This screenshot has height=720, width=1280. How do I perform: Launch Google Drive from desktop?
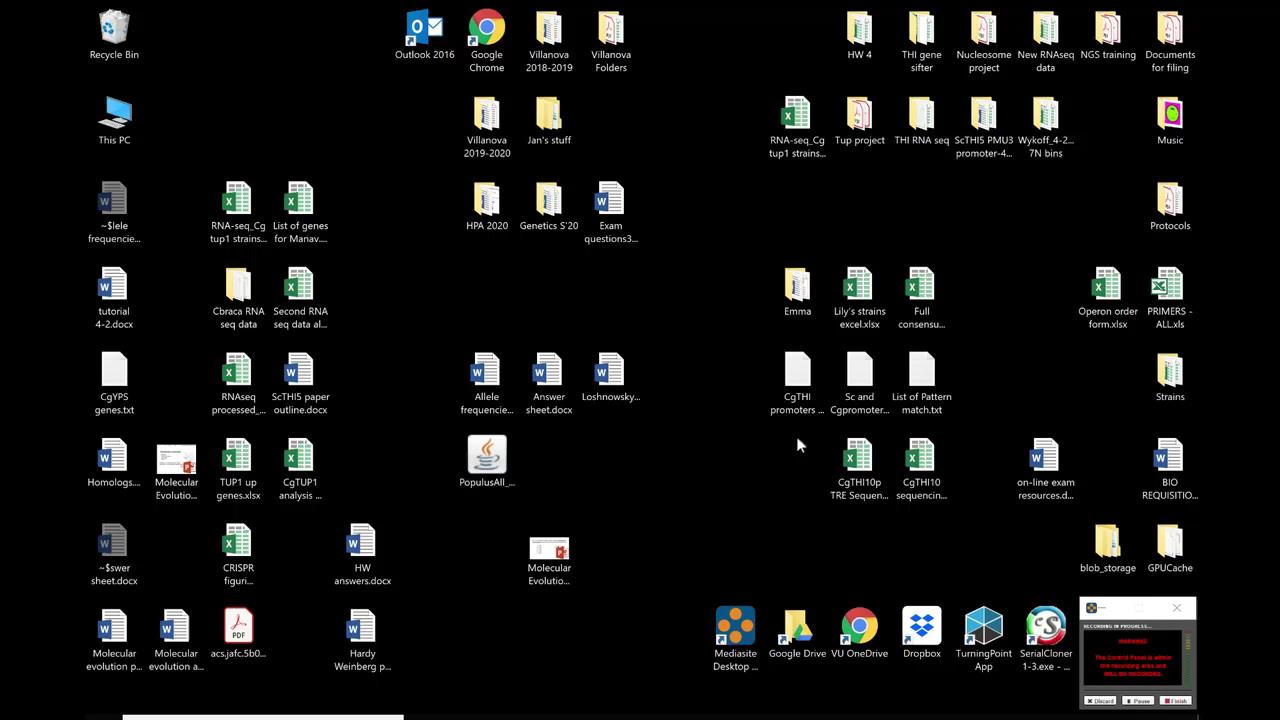[797, 627]
